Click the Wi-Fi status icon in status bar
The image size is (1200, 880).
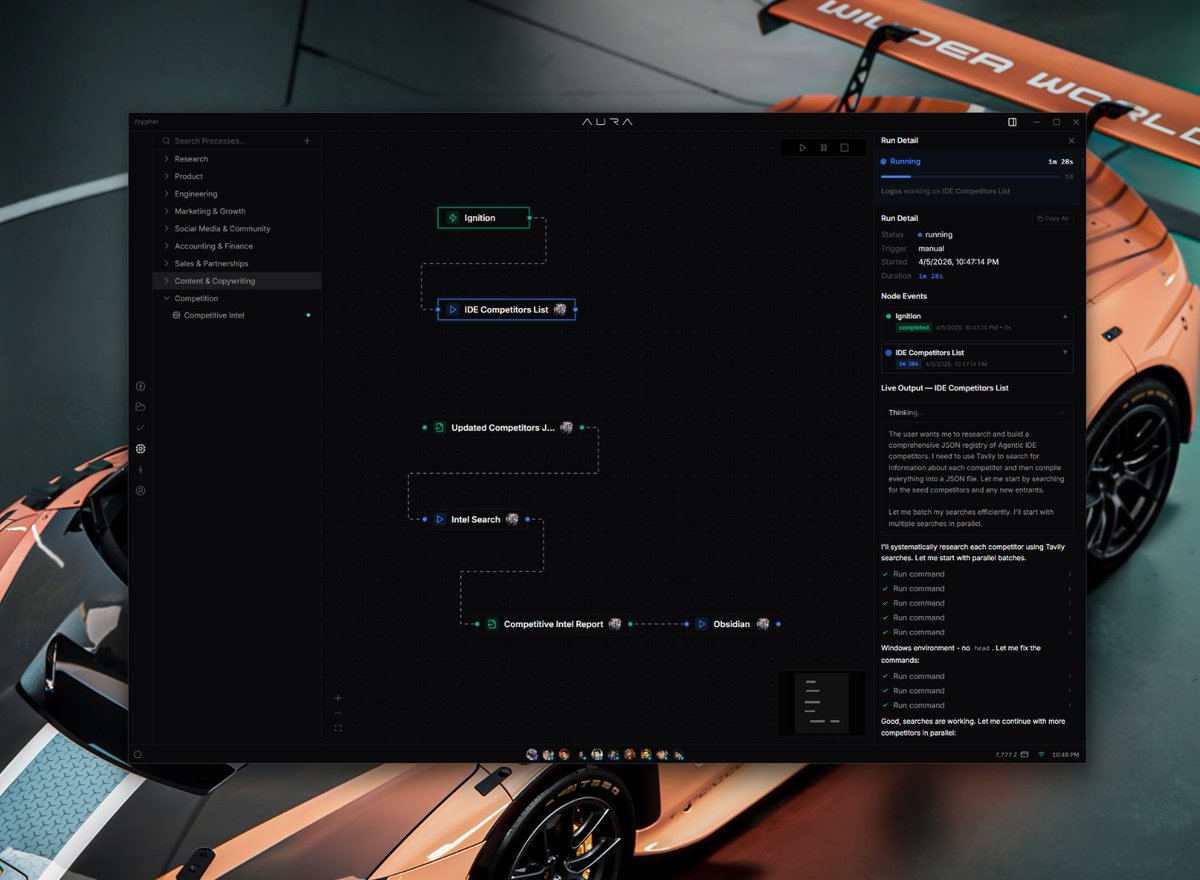(x=1041, y=754)
